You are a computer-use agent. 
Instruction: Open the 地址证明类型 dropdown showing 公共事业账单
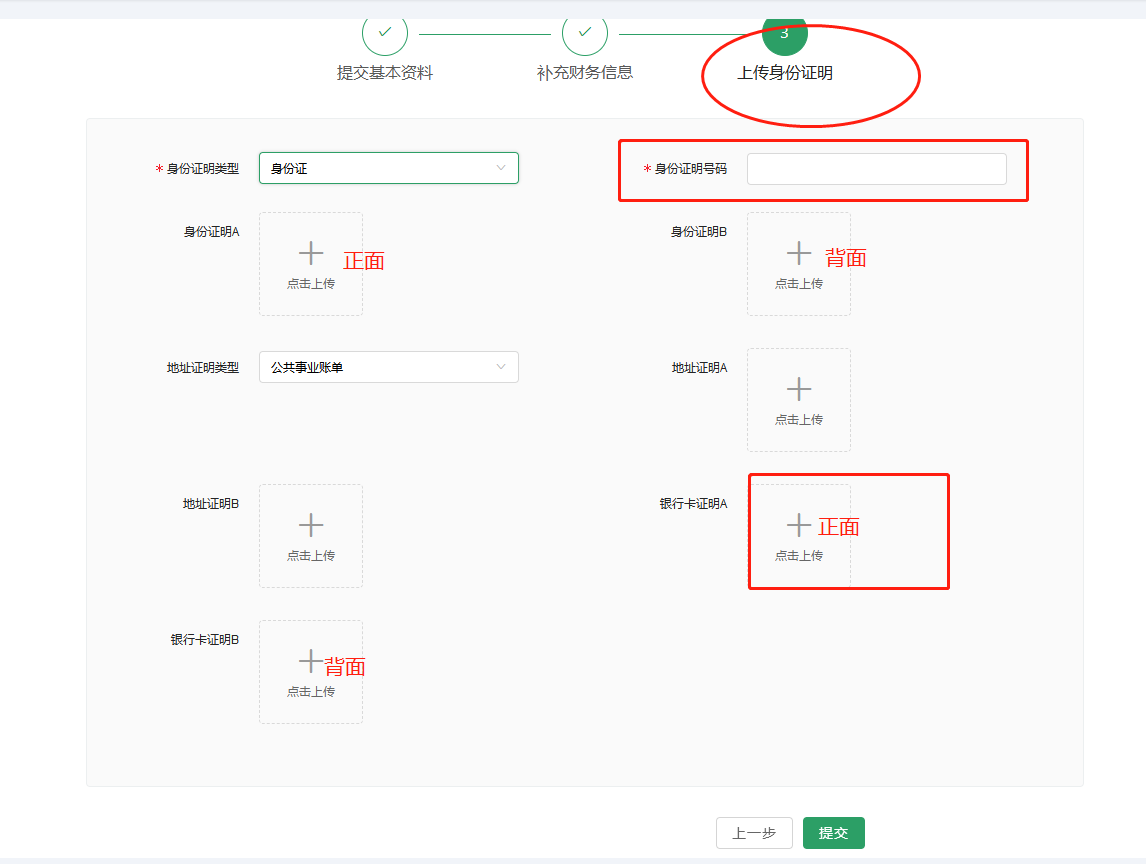click(388, 367)
